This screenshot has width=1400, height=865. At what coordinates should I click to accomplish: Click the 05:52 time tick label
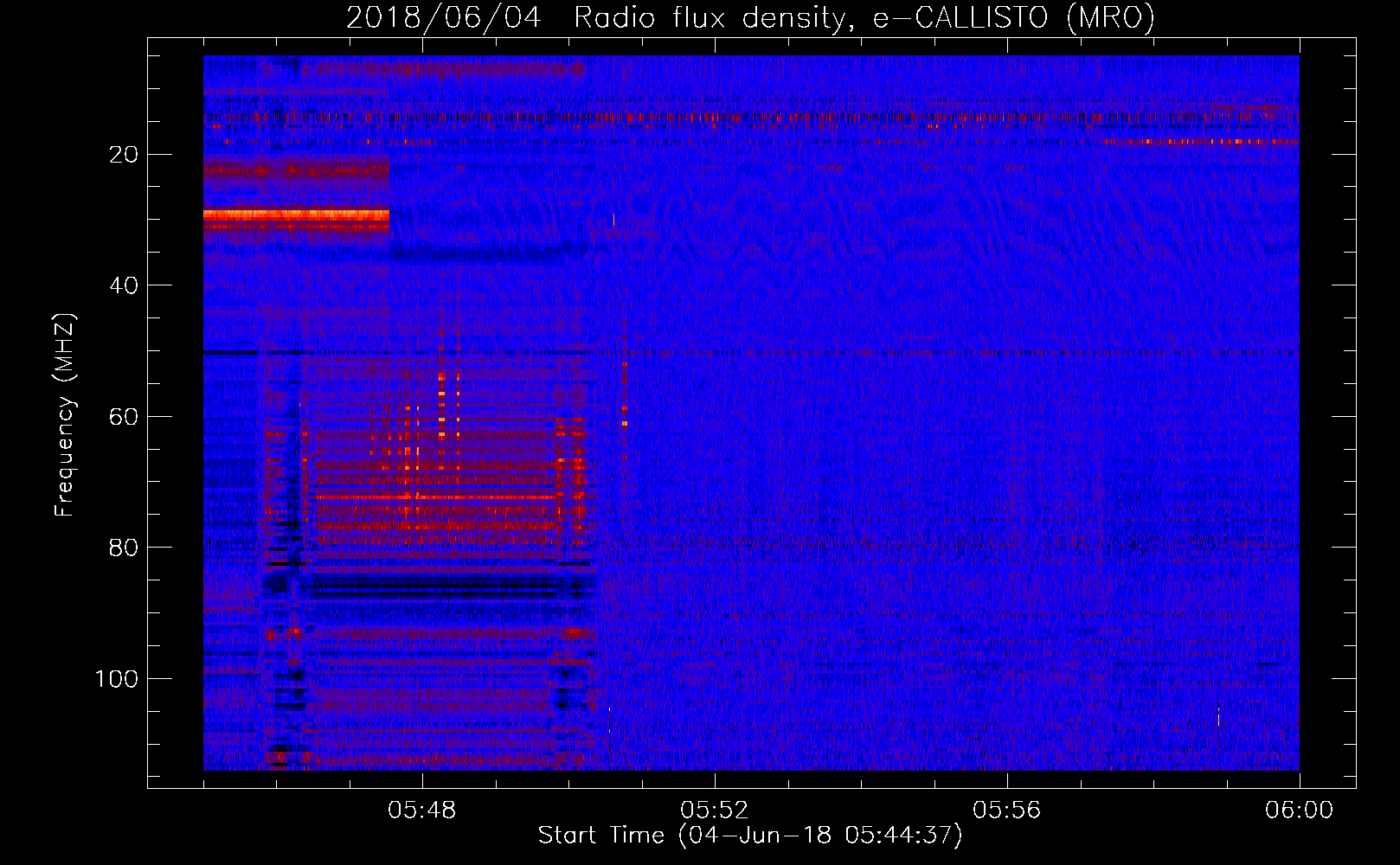715,811
